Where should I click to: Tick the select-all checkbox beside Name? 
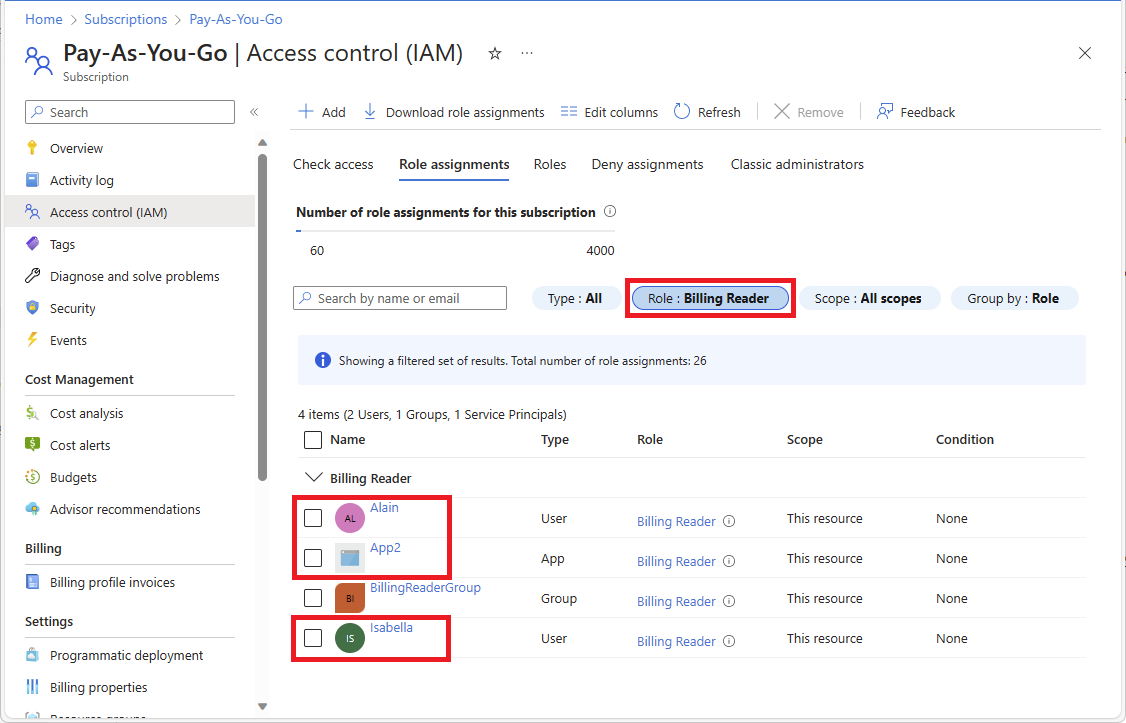pyautogui.click(x=312, y=439)
